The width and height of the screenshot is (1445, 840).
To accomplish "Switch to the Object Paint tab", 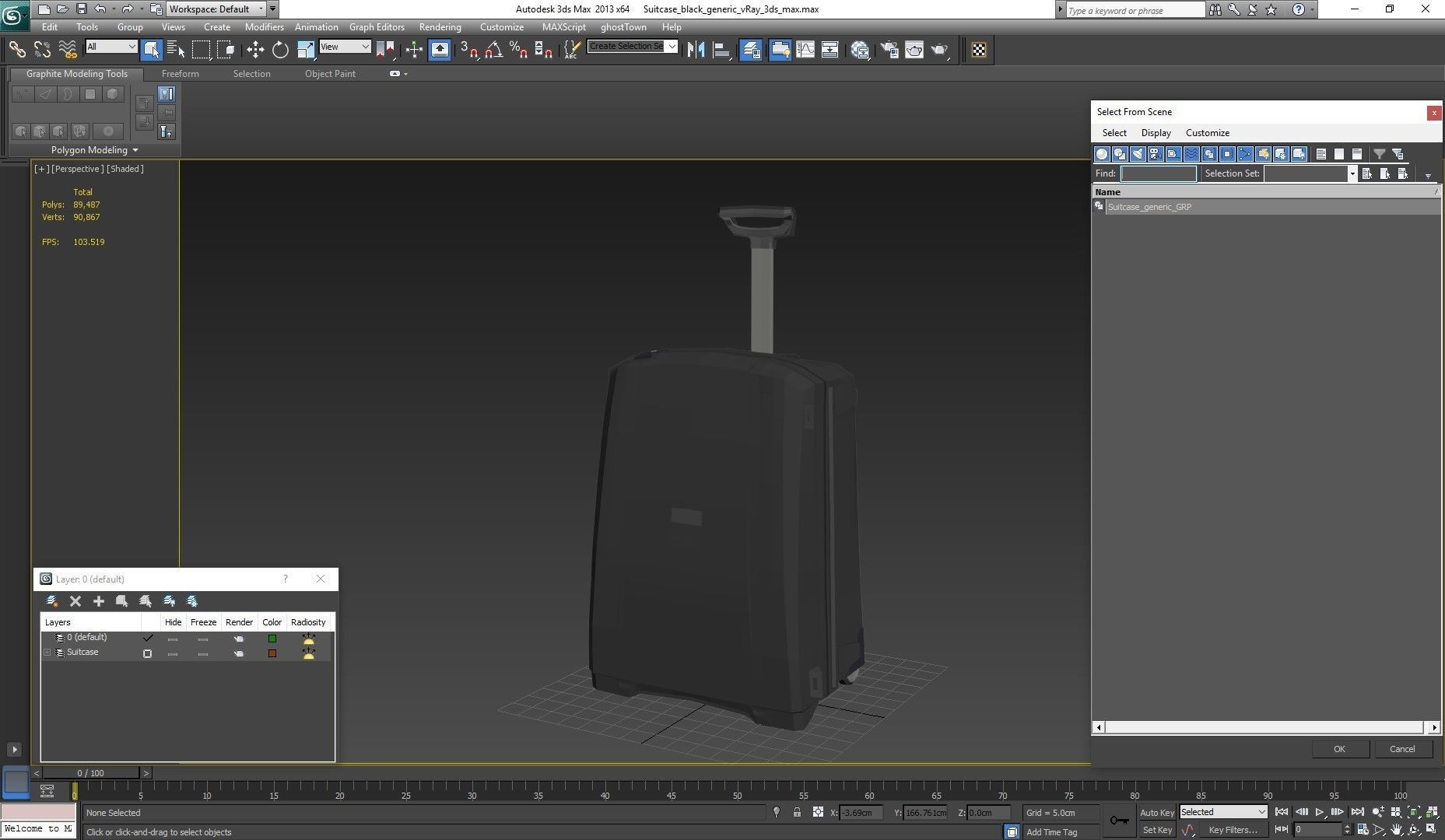I will [330, 74].
